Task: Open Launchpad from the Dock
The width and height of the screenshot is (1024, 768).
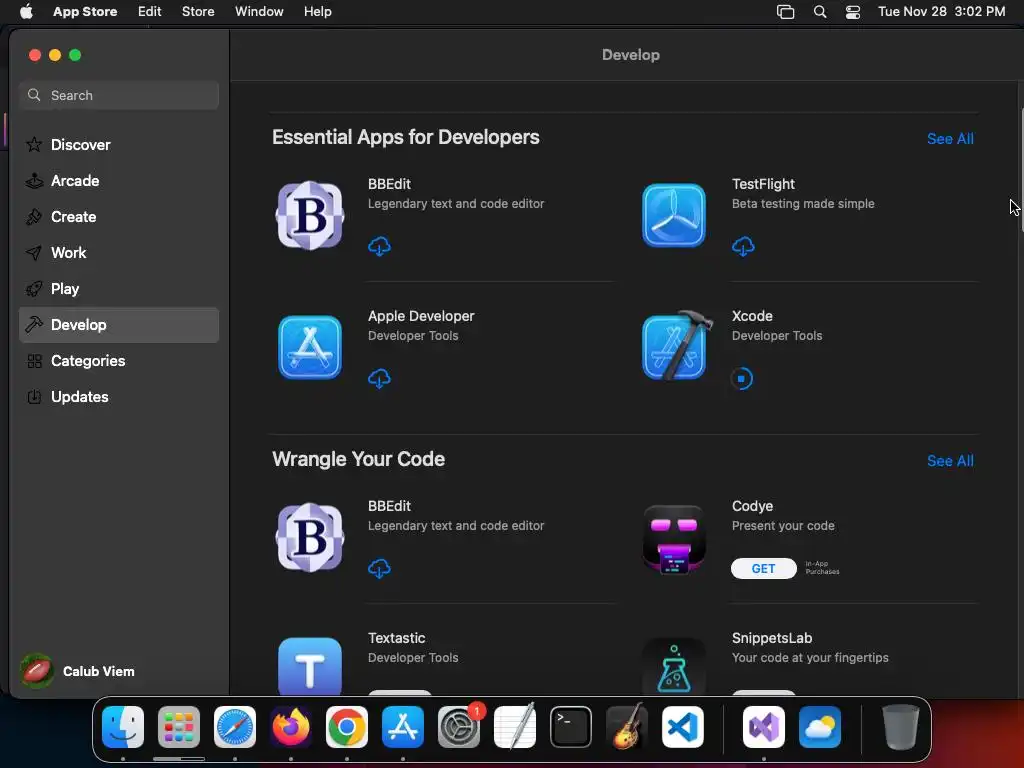Action: pyautogui.click(x=178, y=727)
